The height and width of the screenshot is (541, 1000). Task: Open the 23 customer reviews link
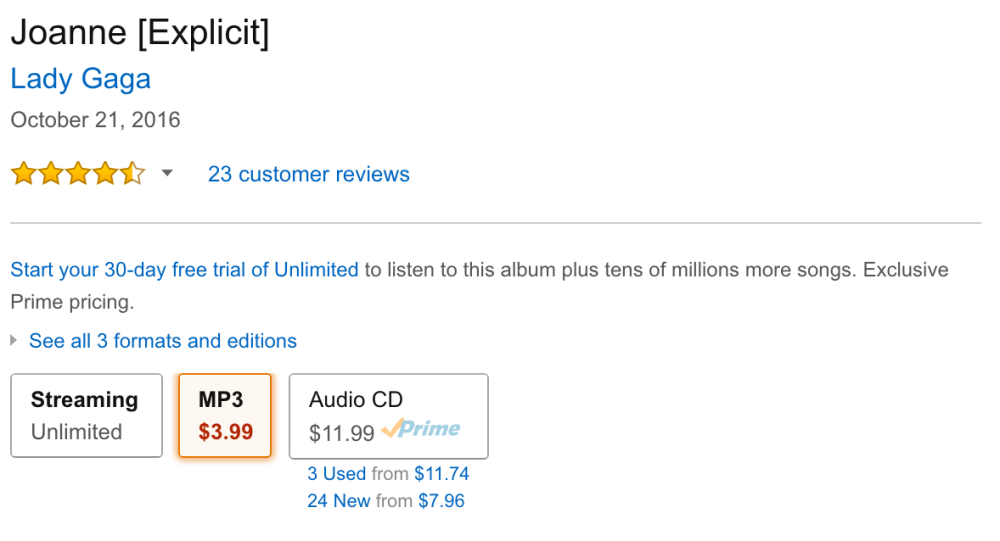pos(308,174)
